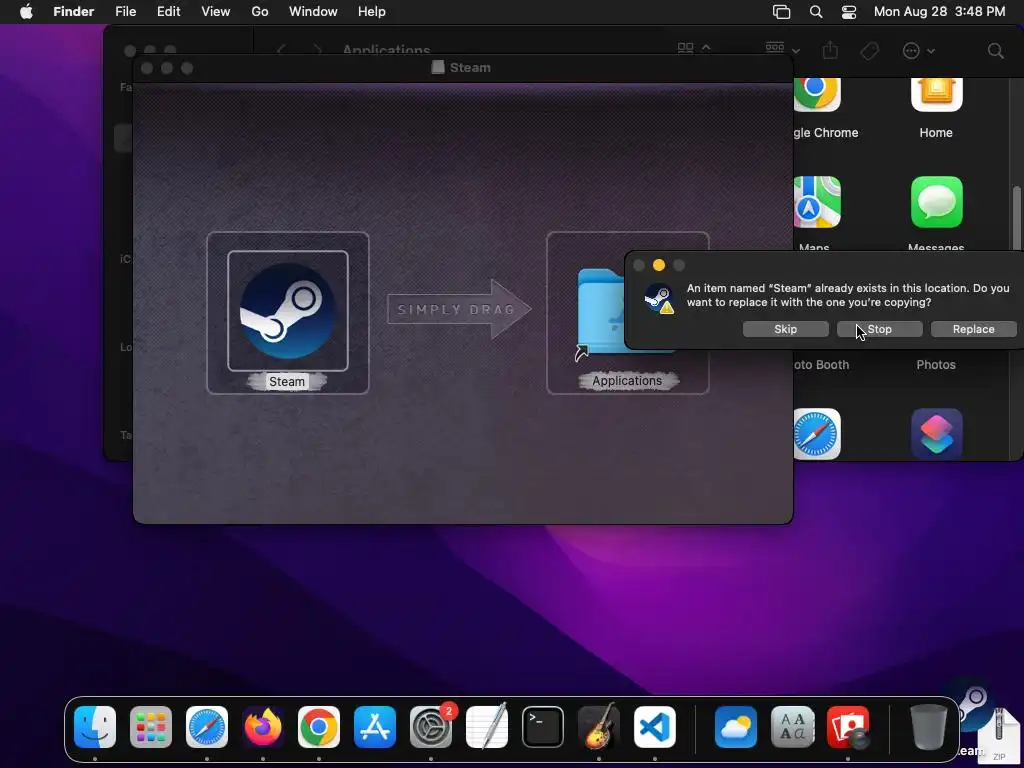Click the Applications label under the folder
Screen dimensions: 1024x768
[627, 381]
